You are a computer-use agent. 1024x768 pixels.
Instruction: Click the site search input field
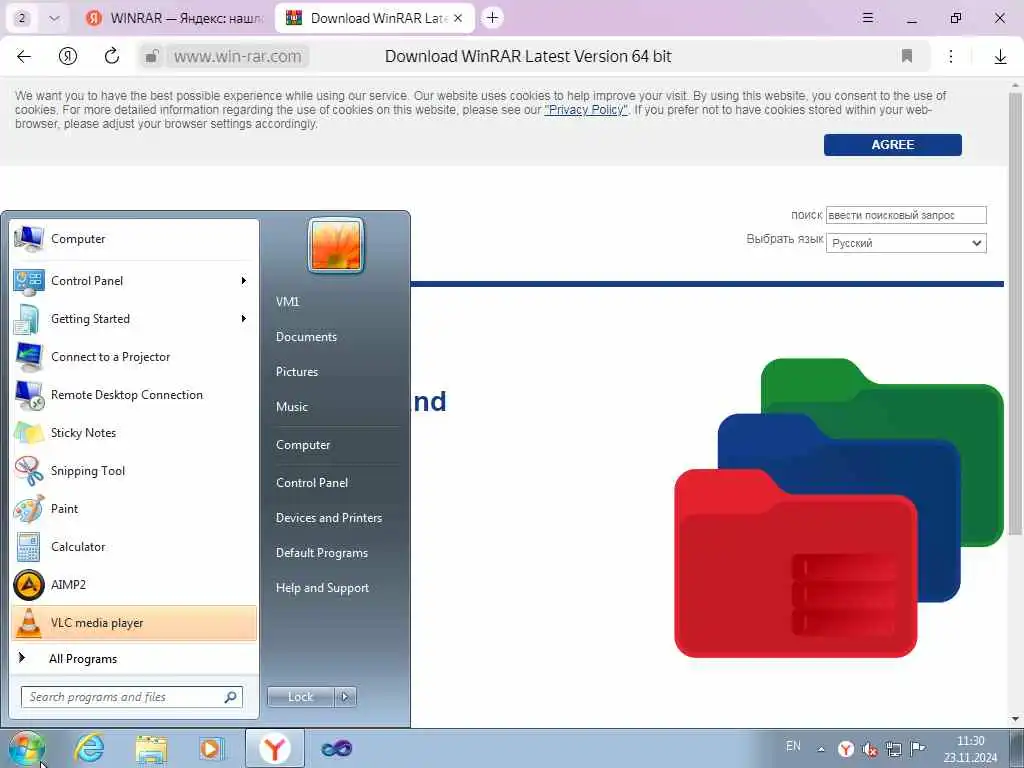click(x=906, y=215)
